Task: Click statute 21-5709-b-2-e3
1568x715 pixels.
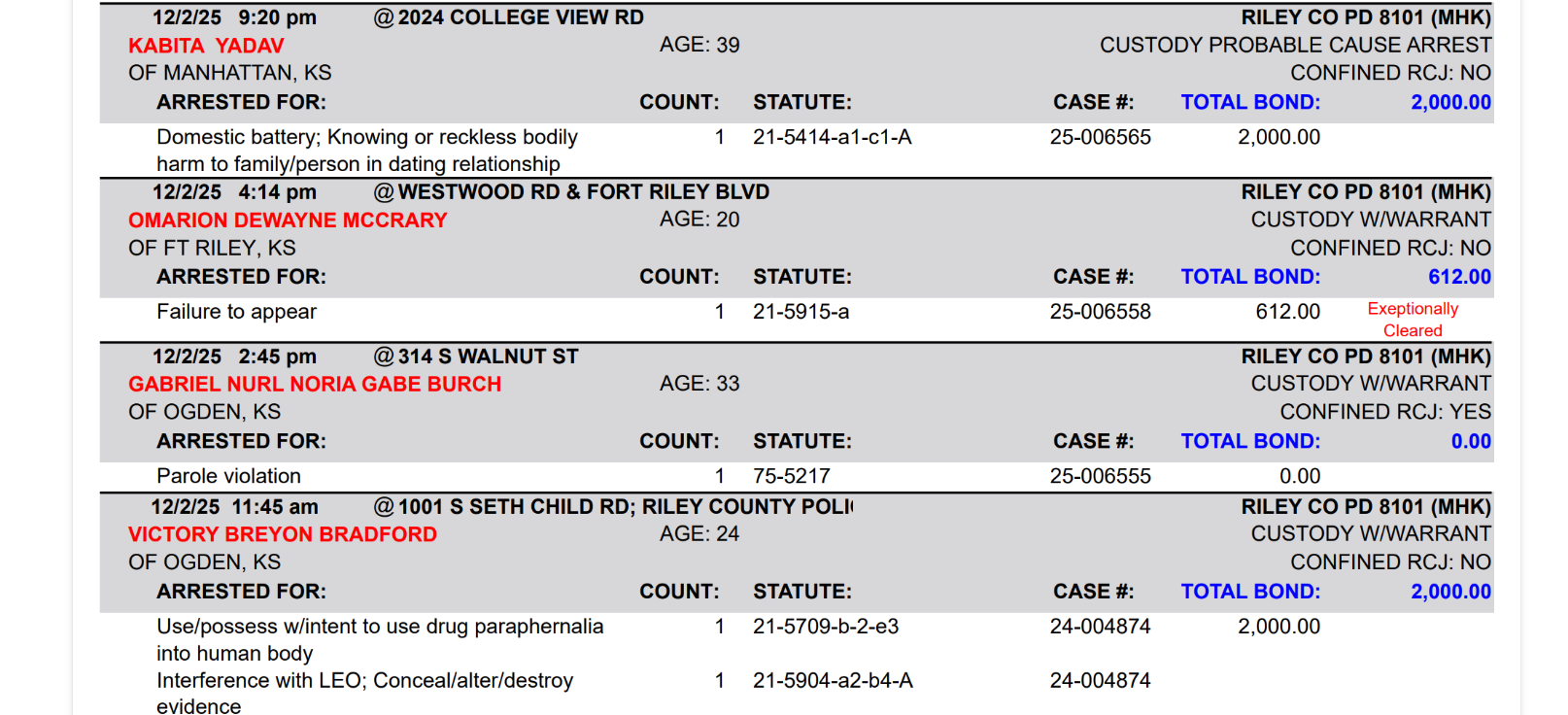Action: 826,627
